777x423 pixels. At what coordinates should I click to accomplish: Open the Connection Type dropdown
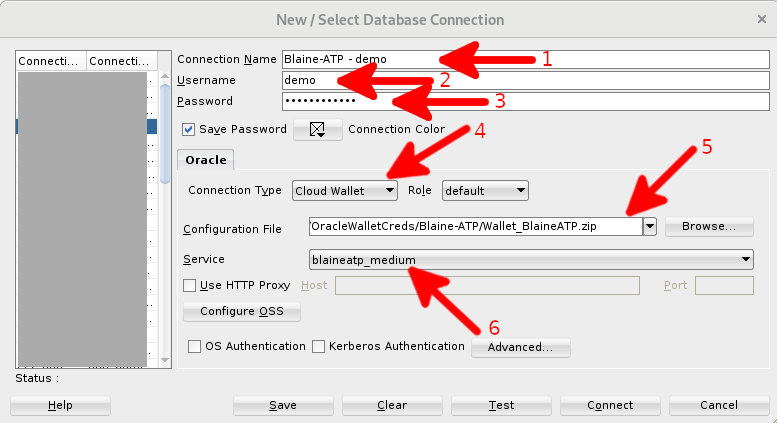[x=344, y=191]
